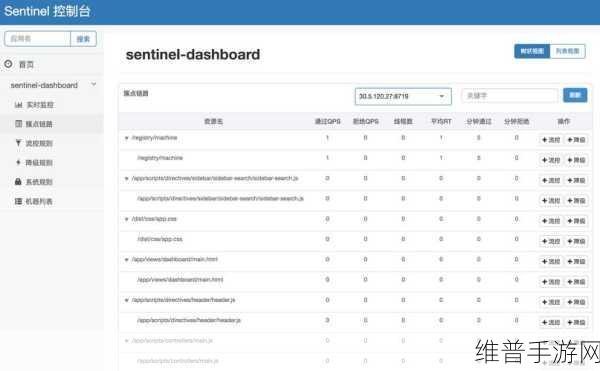Click the 平均RT column header
Screen dimensions: 600x371
click(441, 121)
